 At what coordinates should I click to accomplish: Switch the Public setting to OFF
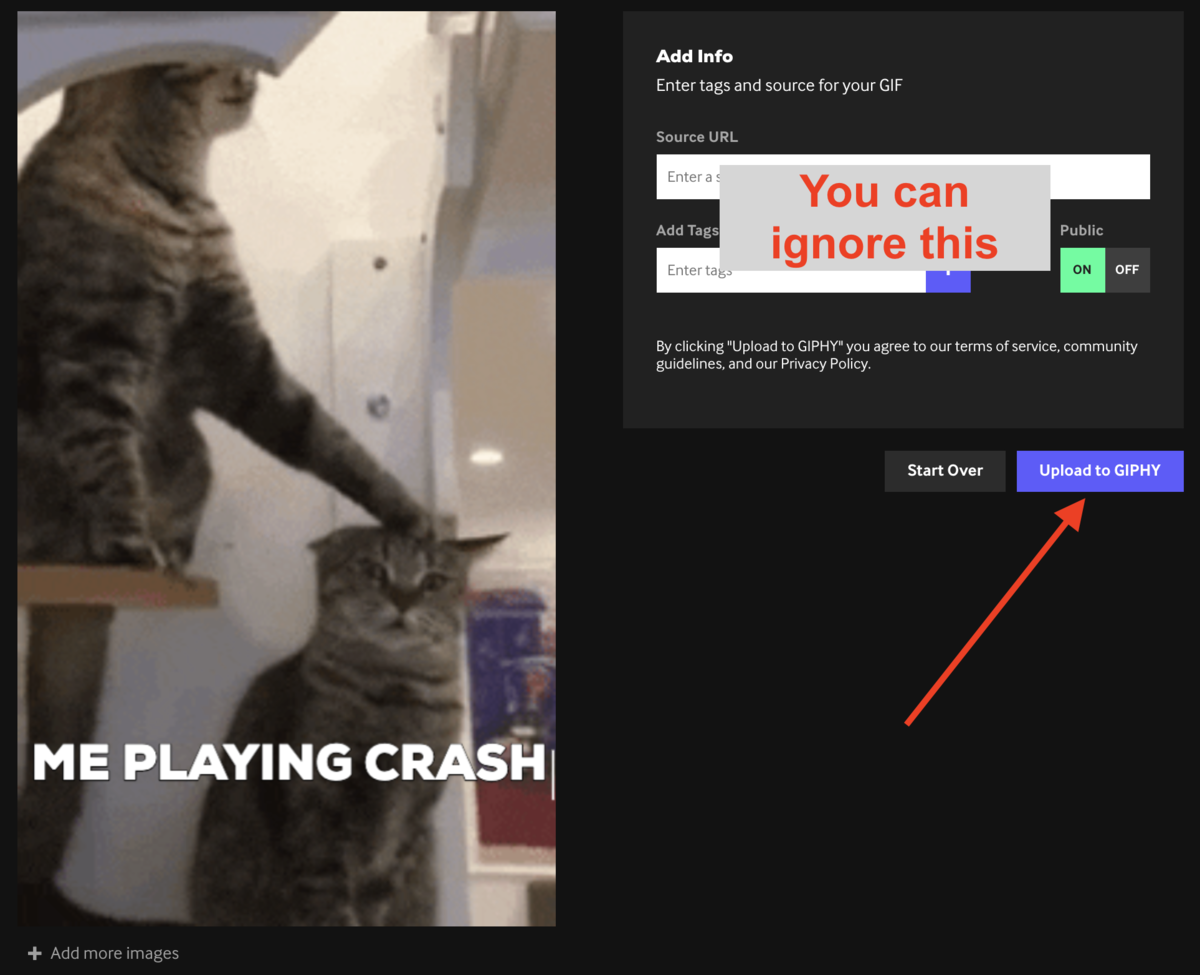point(1127,270)
